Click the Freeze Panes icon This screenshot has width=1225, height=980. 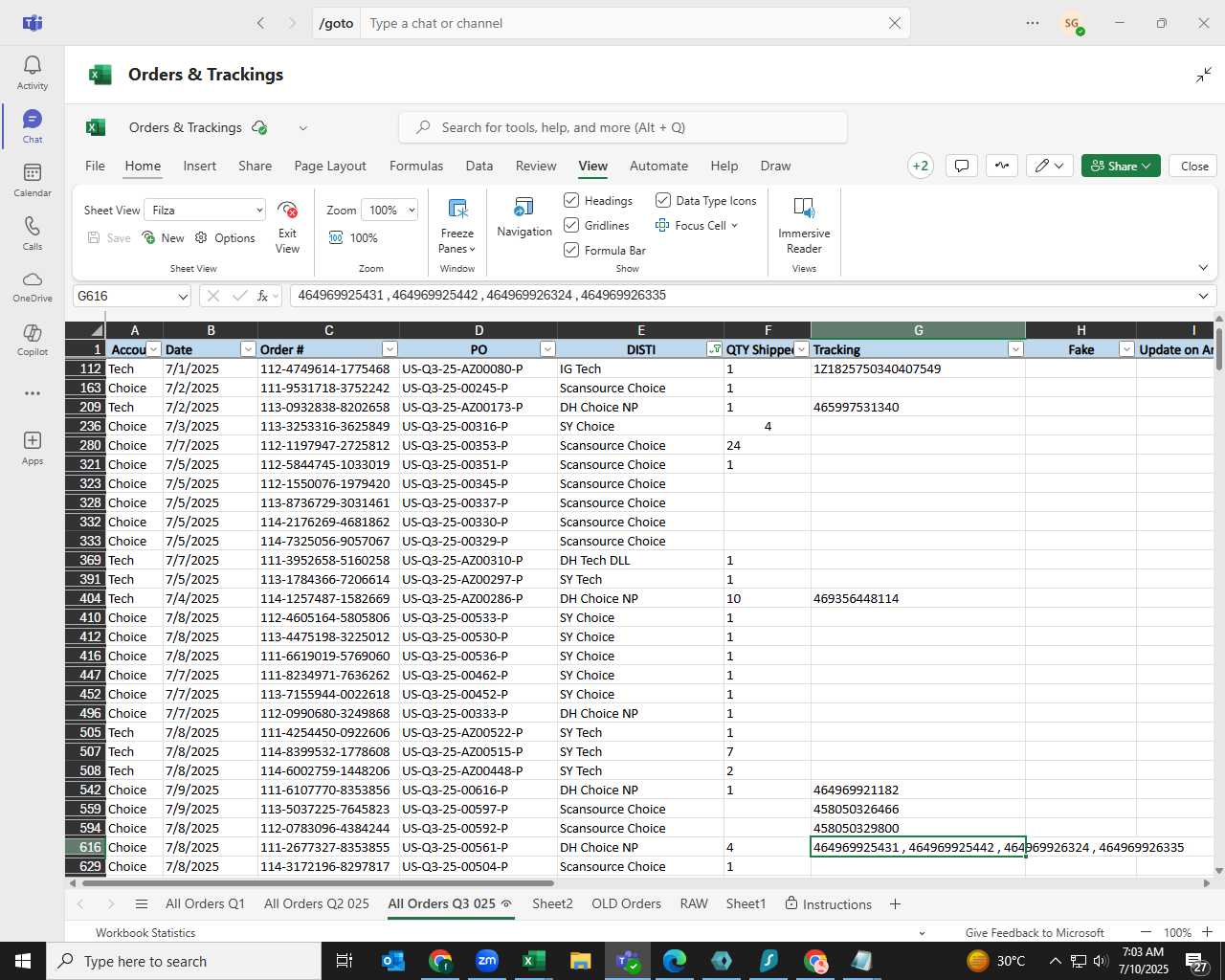(x=457, y=209)
